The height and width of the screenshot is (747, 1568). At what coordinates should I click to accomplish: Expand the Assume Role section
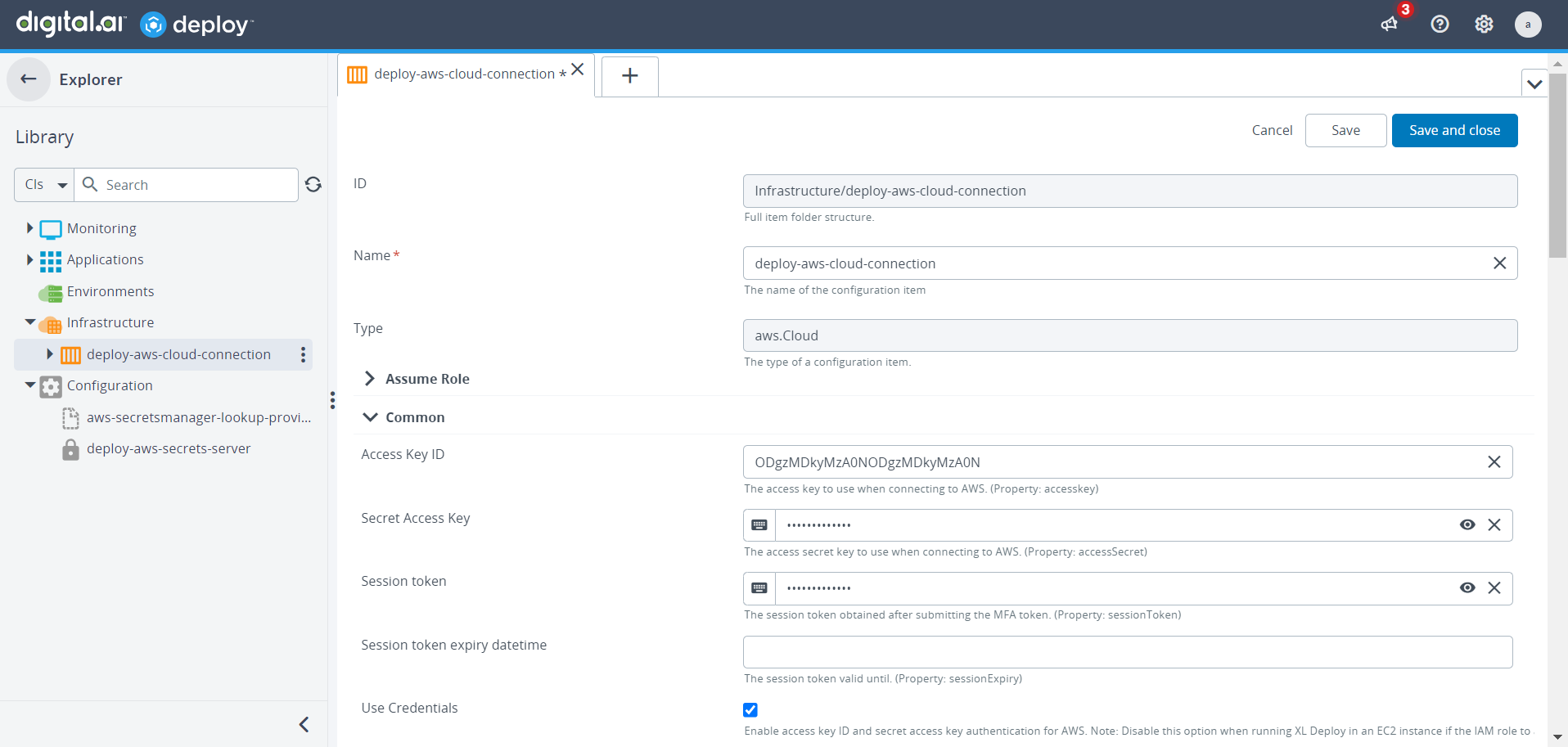point(370,379)
